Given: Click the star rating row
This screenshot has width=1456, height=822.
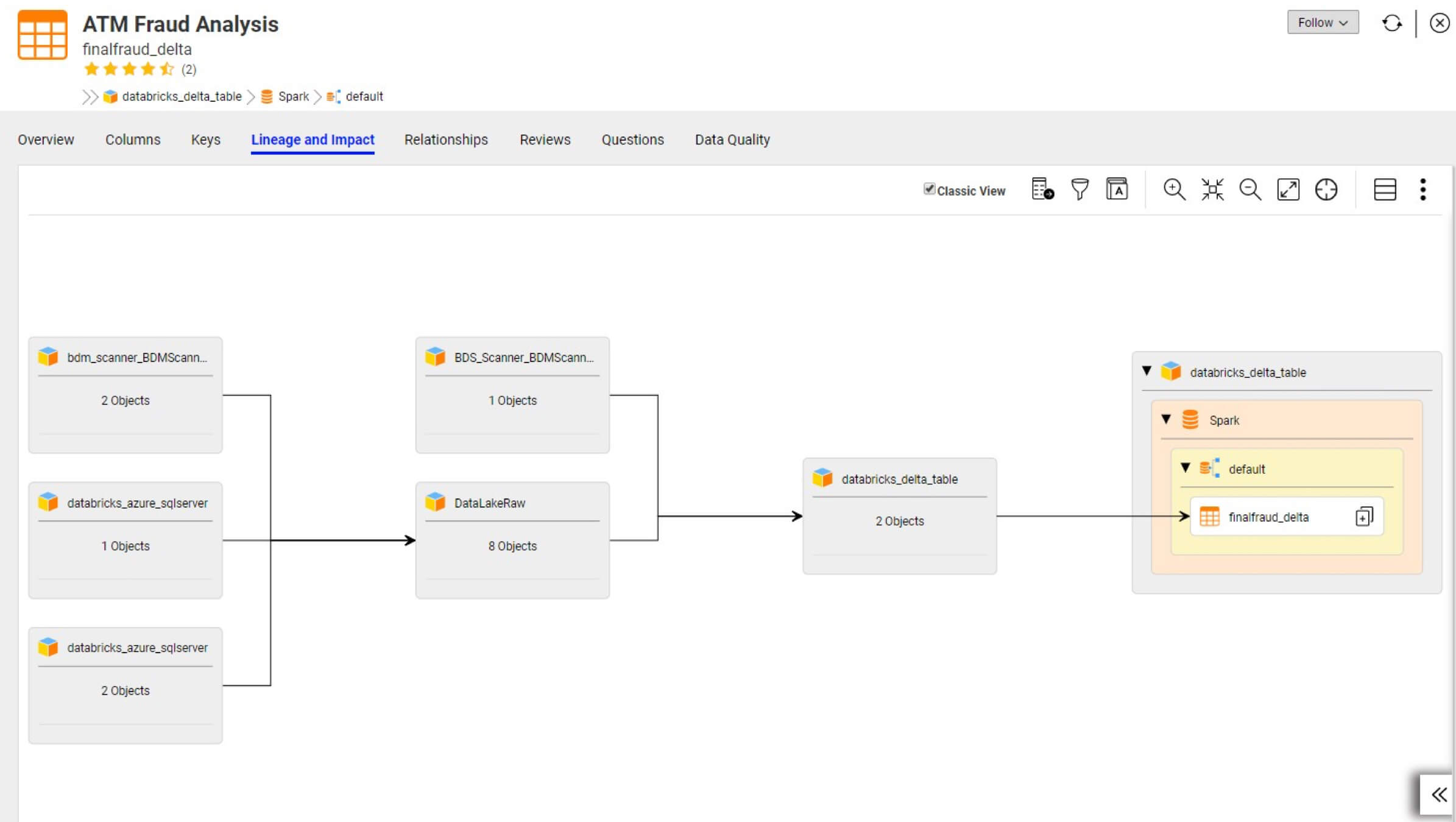Looking at the screenshot, I should [x=129, y=69].
